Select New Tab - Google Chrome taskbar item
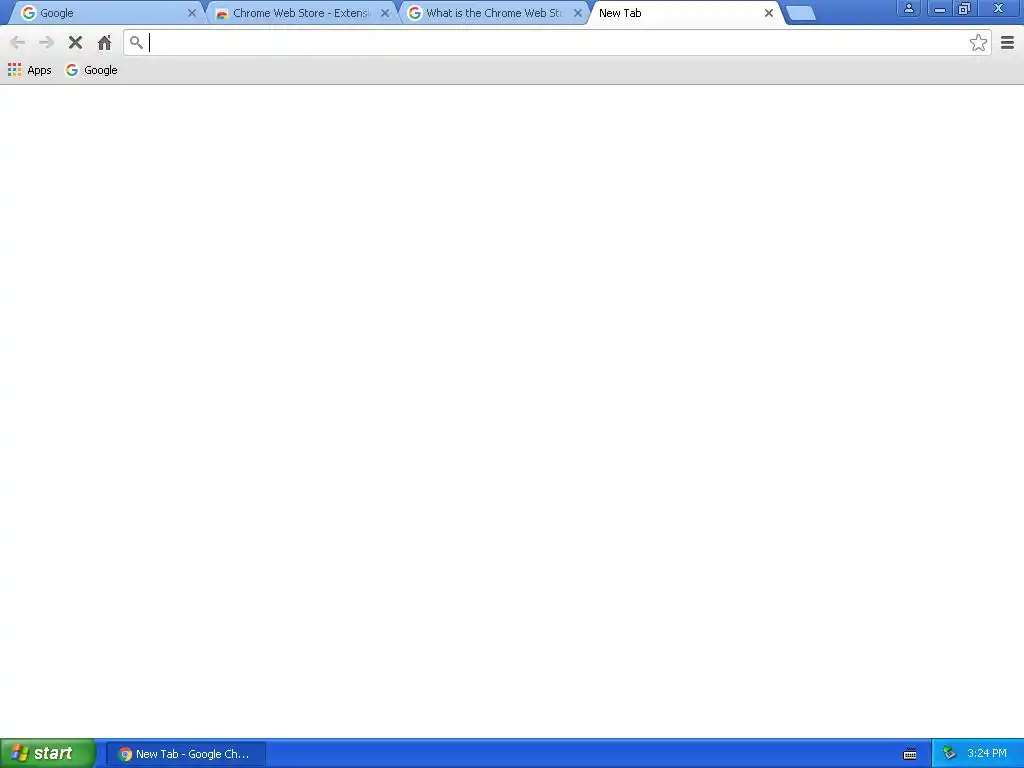 coord(185,754)
